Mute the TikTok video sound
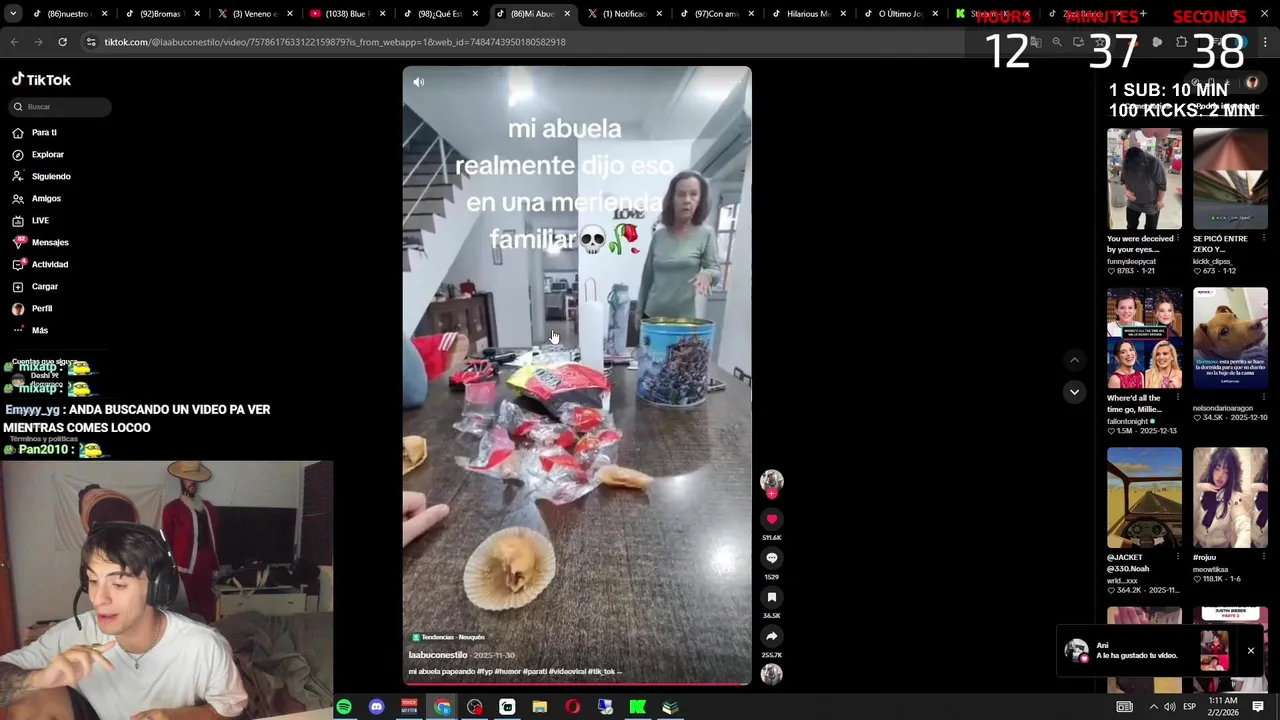The width and height of the screenshot is (1280, 720). (x=419, y=82)
